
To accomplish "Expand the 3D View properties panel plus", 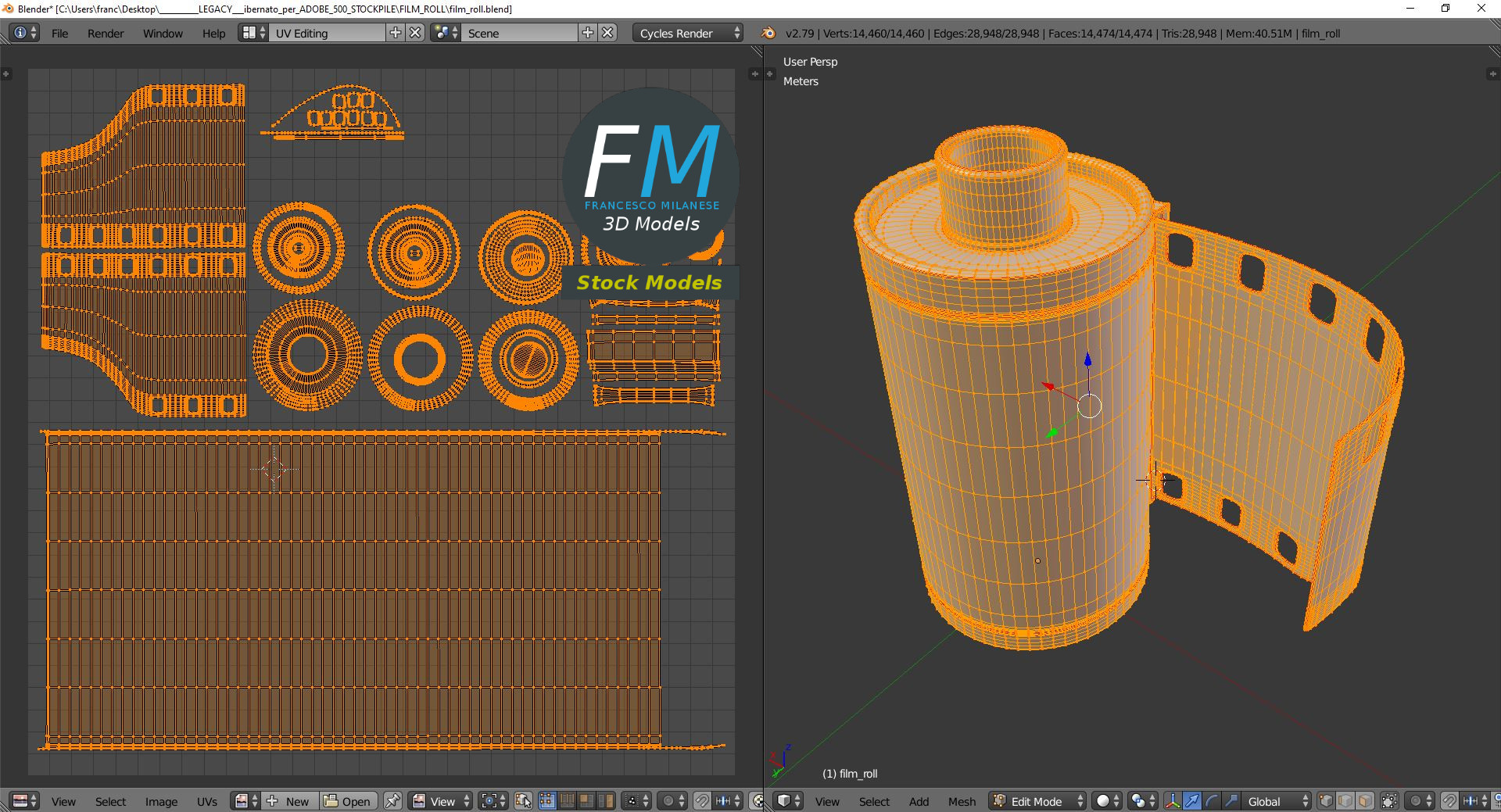I will [1492, 73].
